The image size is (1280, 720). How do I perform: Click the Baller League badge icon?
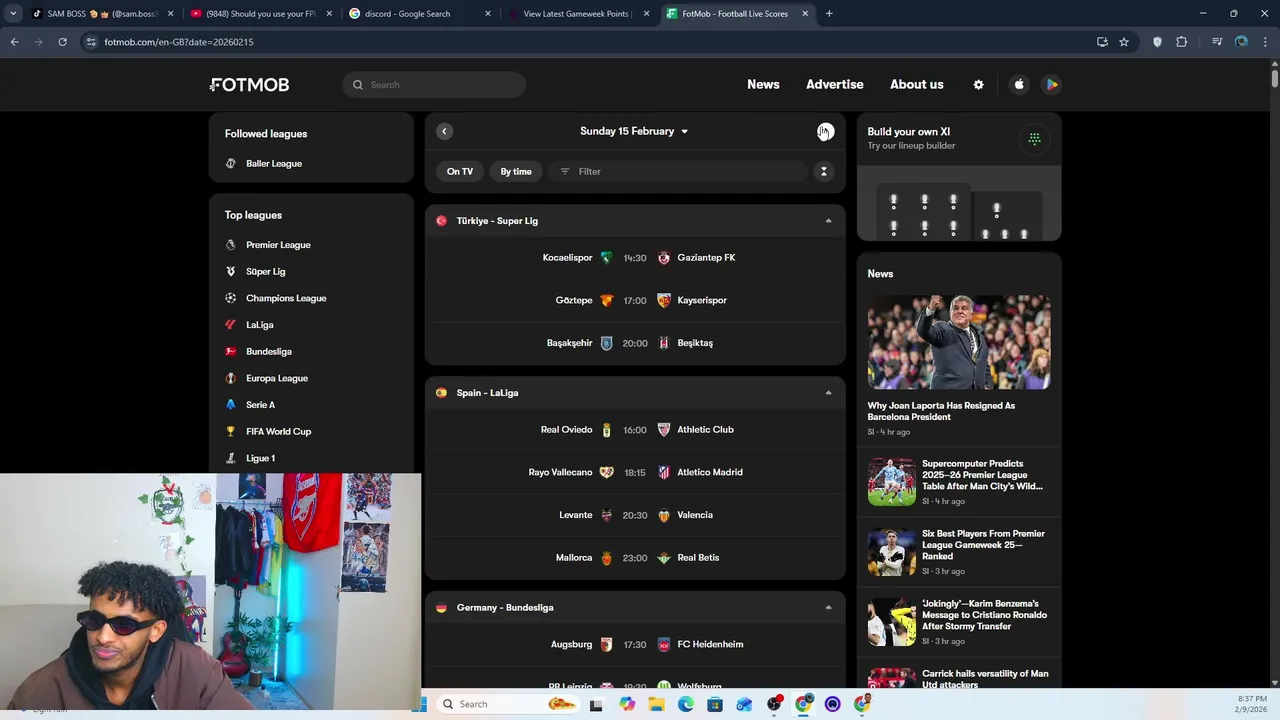point(231,163)
